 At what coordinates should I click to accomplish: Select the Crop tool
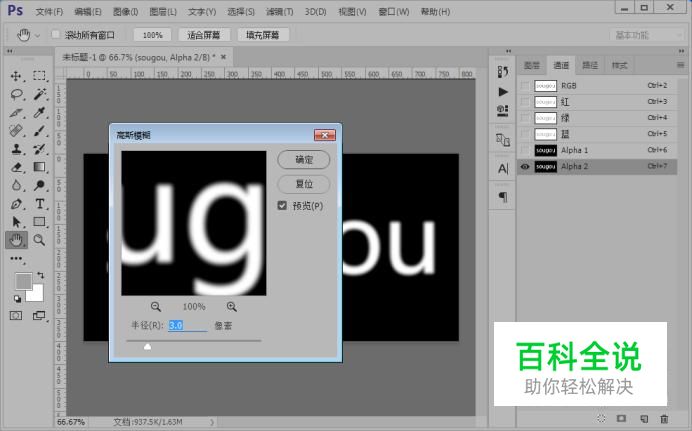pyautogui.click(x=16, y=112)
